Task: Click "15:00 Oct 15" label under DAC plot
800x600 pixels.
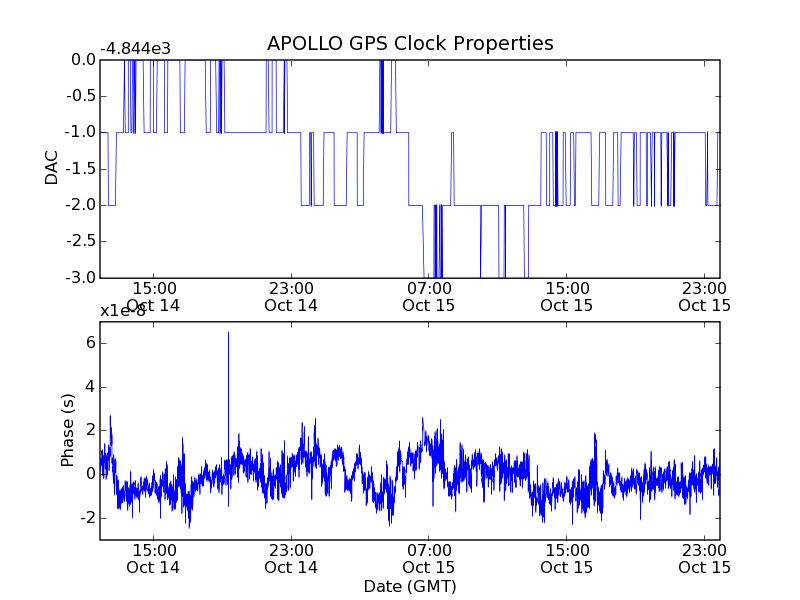Action: tap(566, 297)
